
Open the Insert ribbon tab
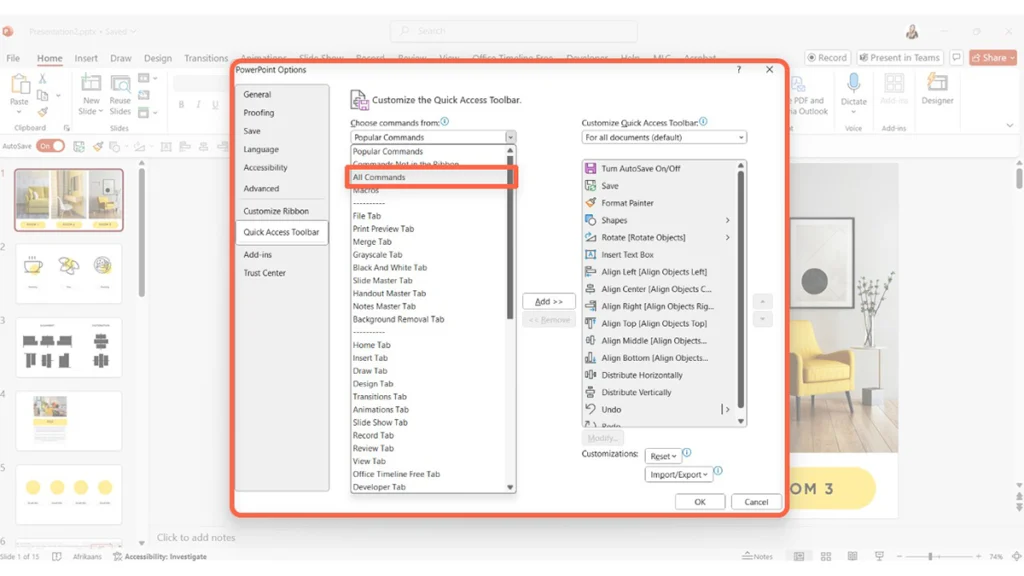coord(86,57)
